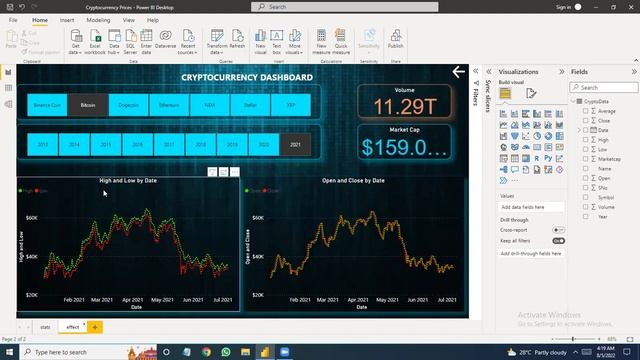
Task: Choose the Python visual icon
Action: pyautogui.click(x=548, y=158)
